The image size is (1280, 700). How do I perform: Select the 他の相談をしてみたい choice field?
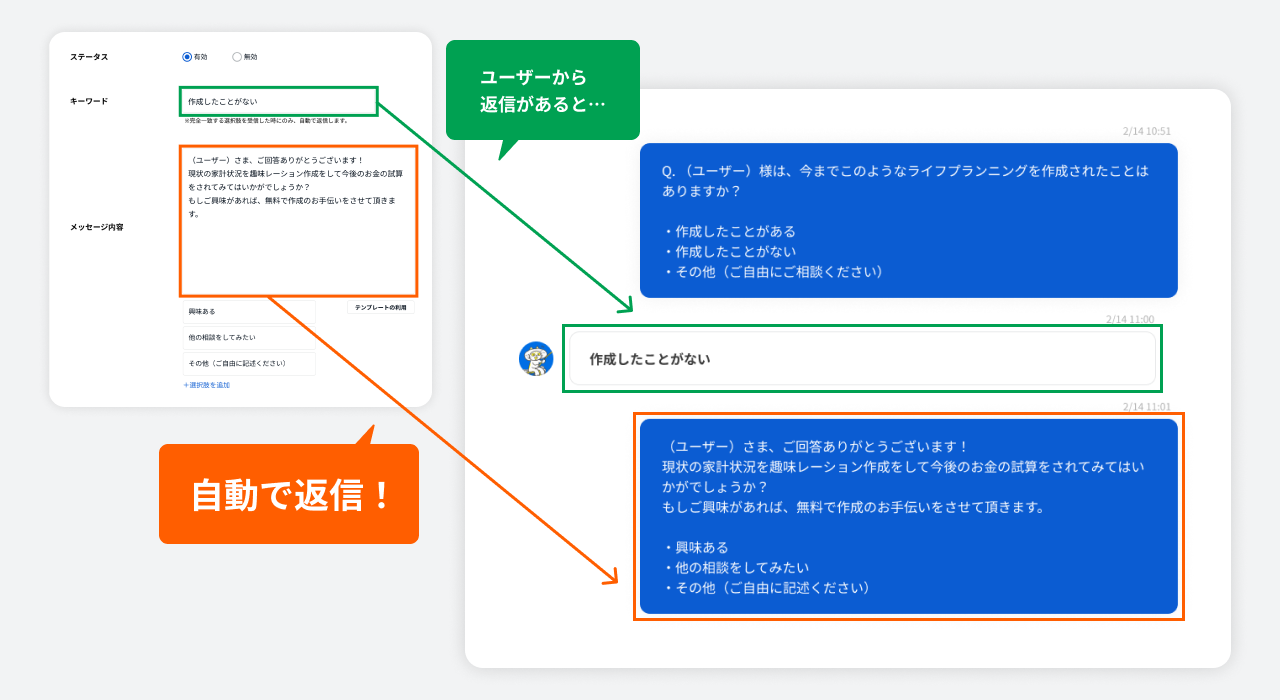(x=247, y=338)
